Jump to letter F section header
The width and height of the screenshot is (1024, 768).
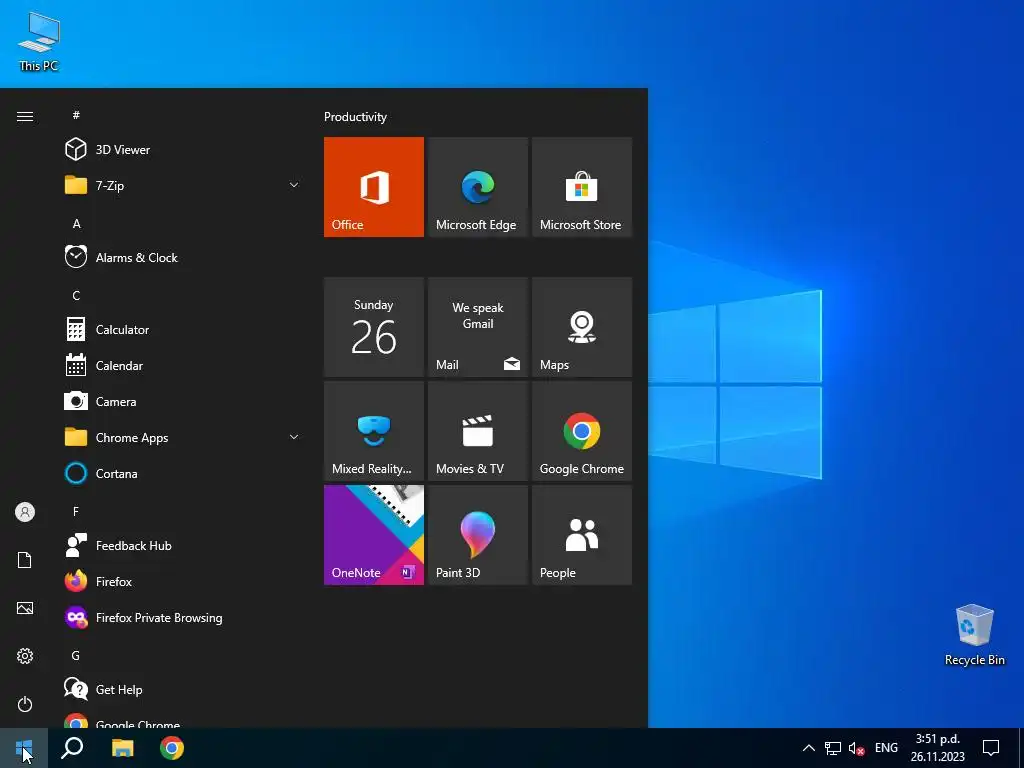pos(76,511)
